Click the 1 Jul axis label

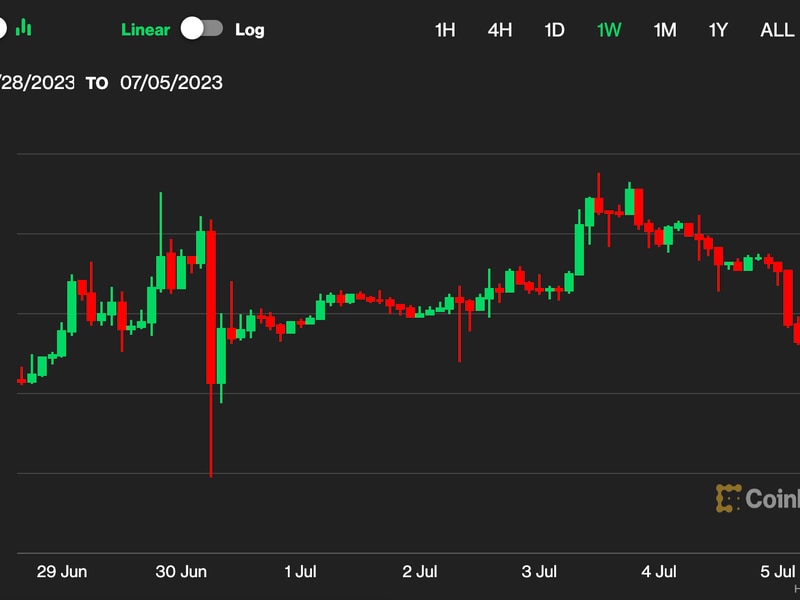(x=301, y=571)
